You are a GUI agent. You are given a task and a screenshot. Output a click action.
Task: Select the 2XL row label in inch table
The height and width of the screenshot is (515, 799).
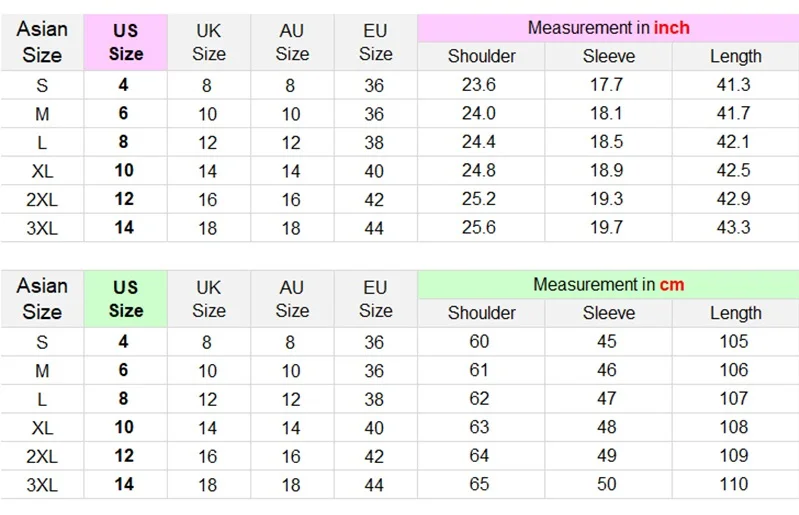(x=42, y=199)
